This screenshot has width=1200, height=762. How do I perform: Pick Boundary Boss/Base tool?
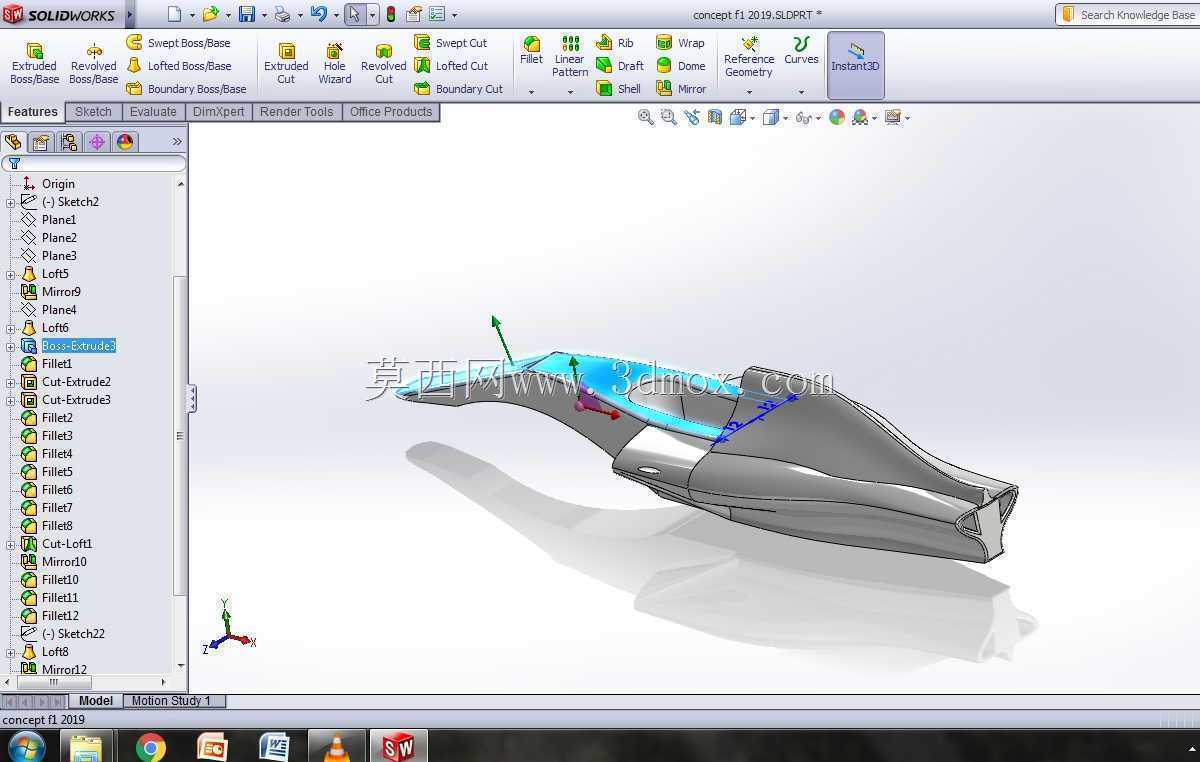186,89
